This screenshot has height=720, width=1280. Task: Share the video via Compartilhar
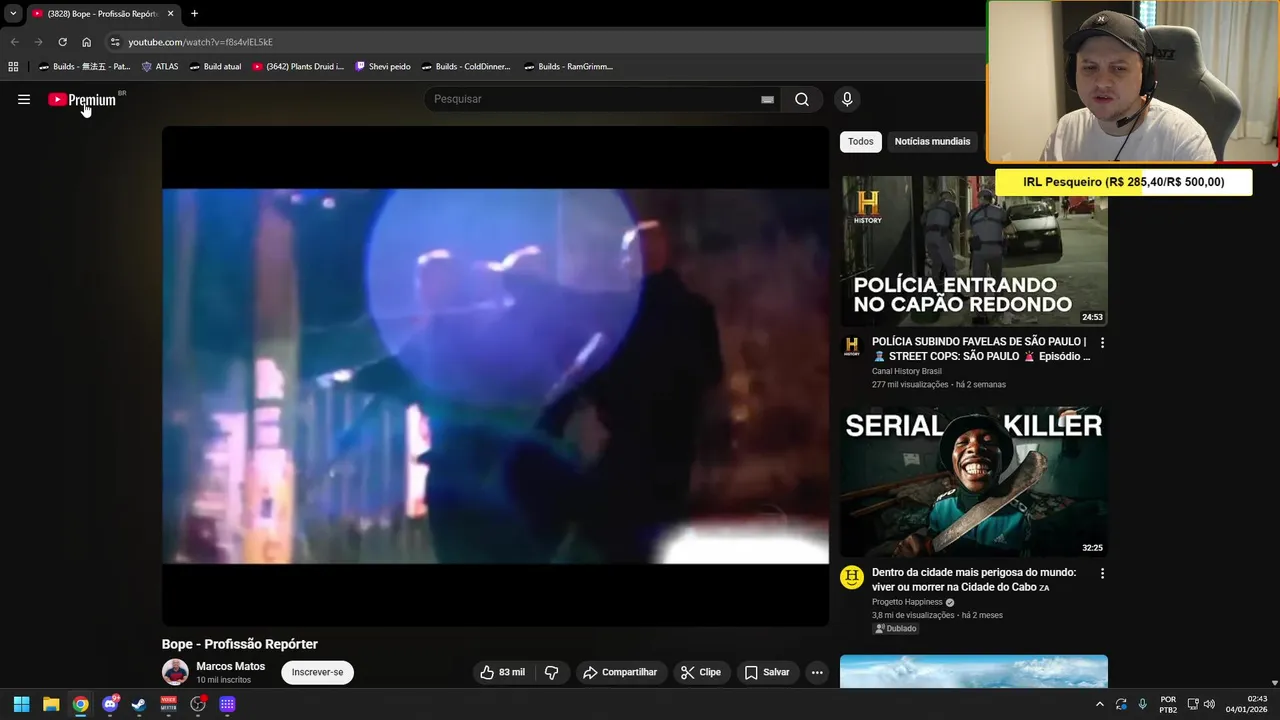click(x=620, y=672)
